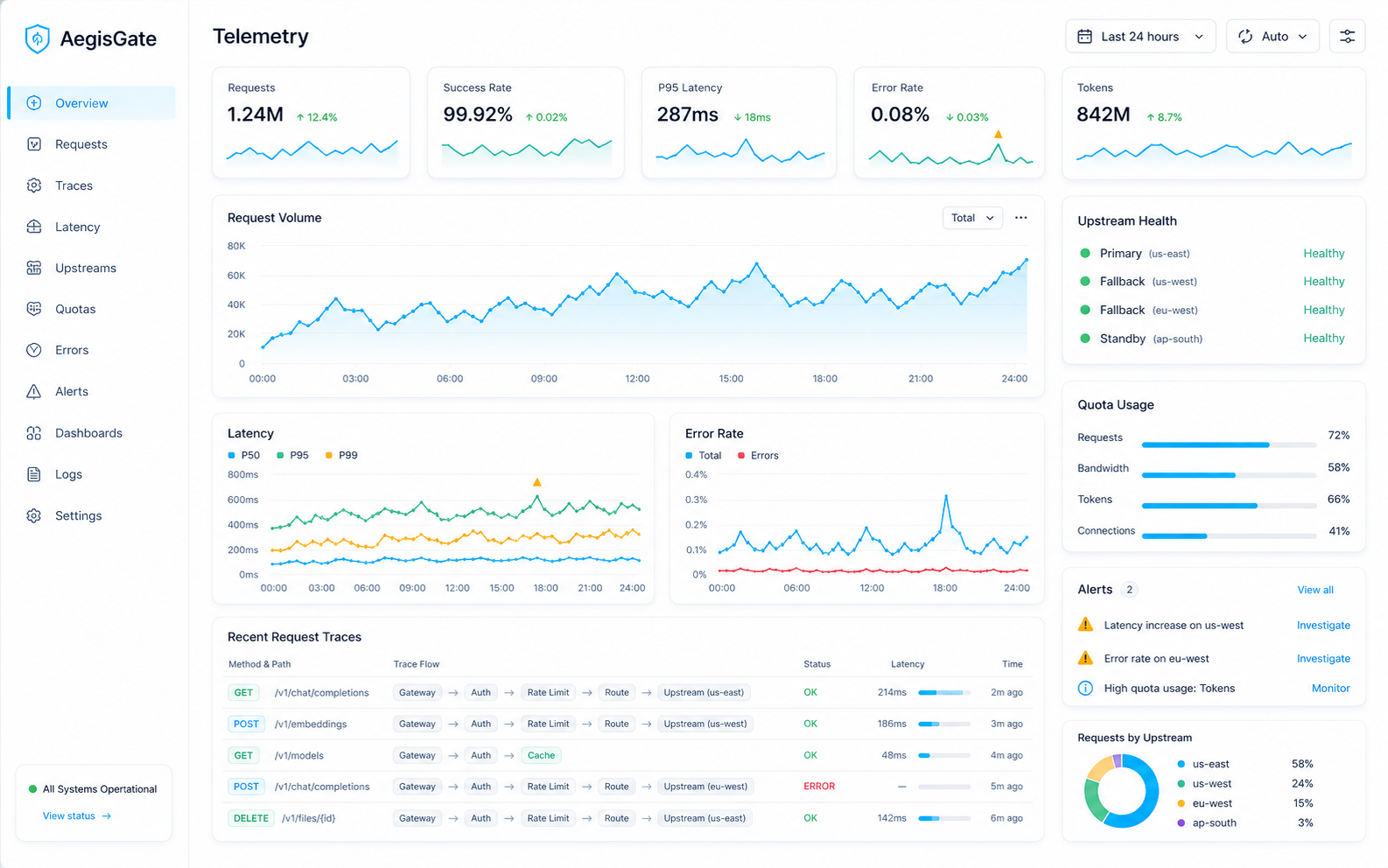Screen dimensions: 1388x868
Task: Open the Last 24 hours time range dropdown
Action: [x=1140, y=37]
